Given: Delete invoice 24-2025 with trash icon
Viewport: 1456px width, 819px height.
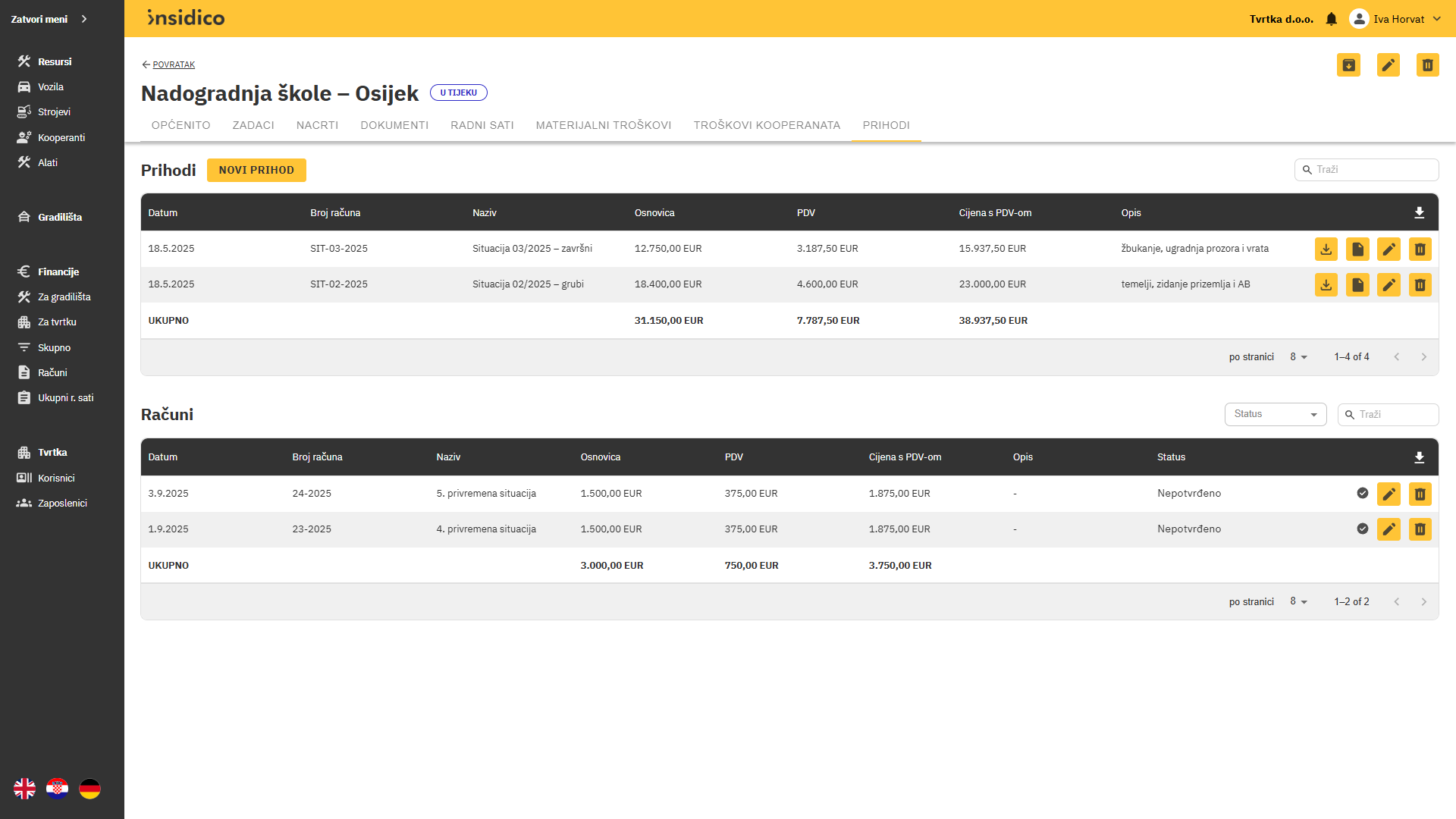Looking at the screenshot, I should coord(1420,494).
